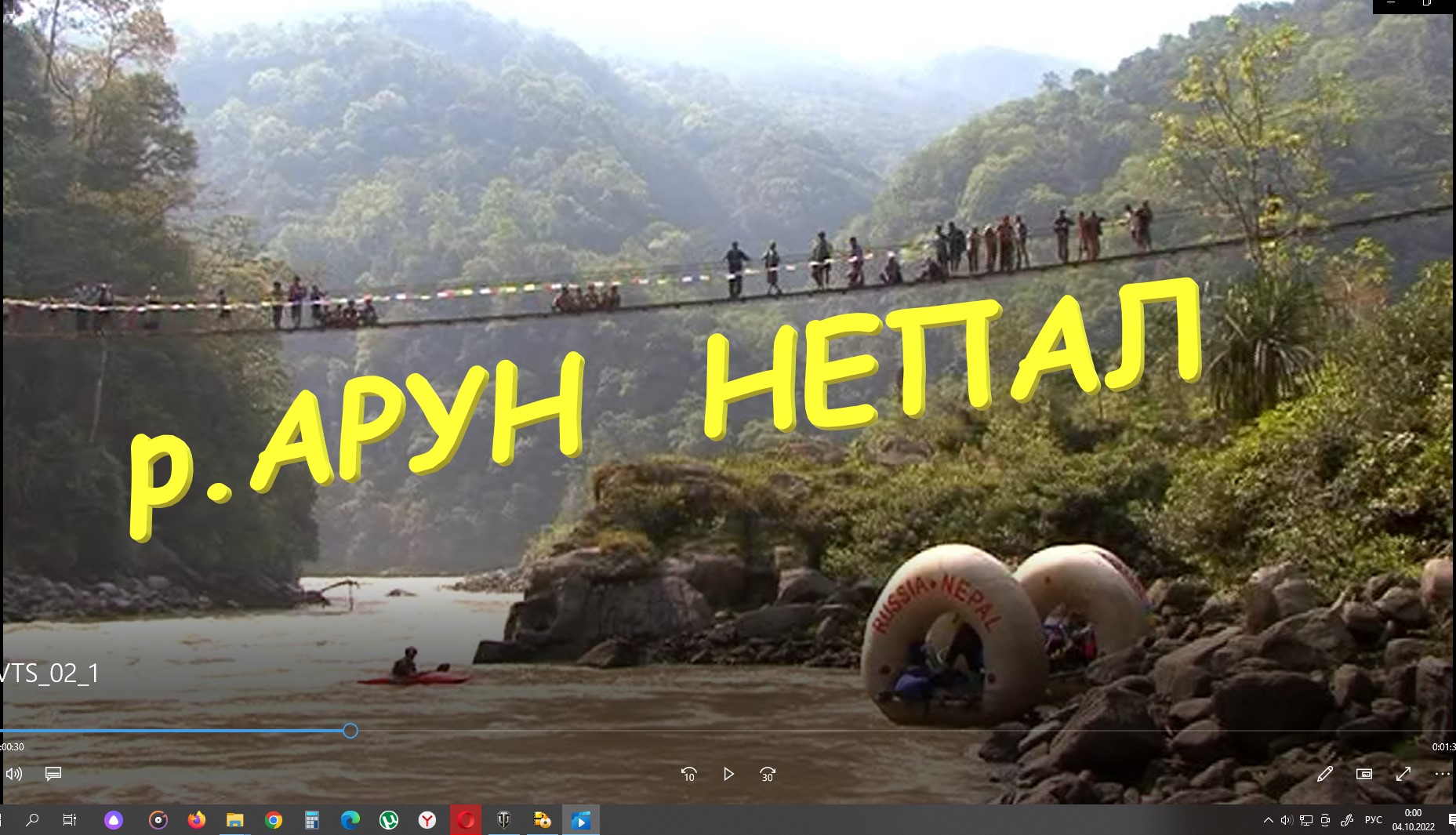Image resolution: width=1456 pixels, height=835 pixels.
Task: Open subtitles and captions menu
Action: (x=53, y=774)
